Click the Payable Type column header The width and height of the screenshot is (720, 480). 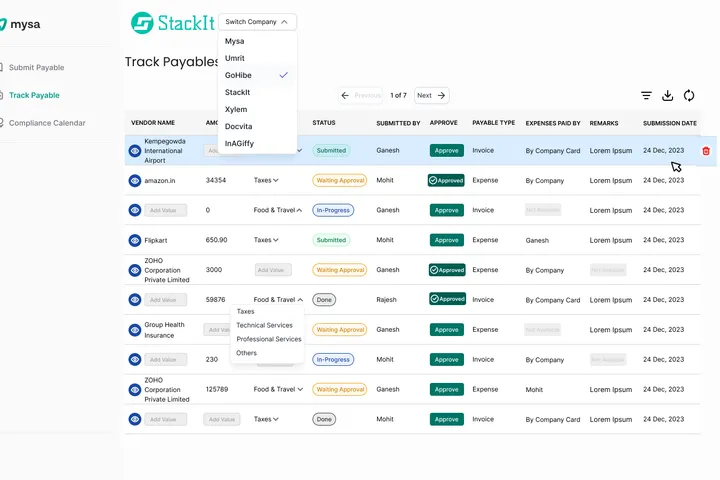point(494,123)
